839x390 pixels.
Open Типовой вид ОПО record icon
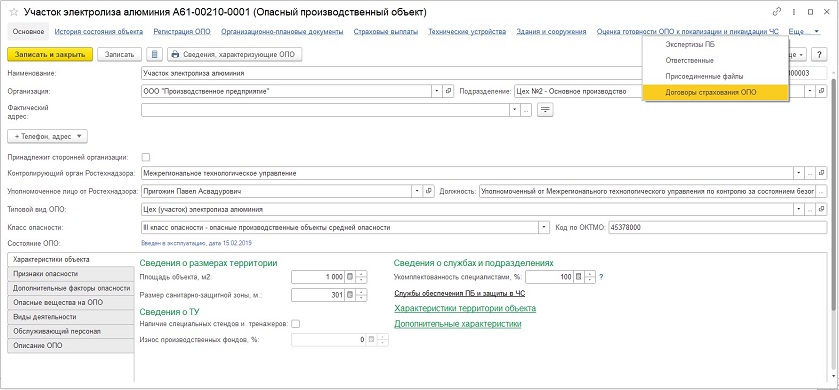pos(822,209)
